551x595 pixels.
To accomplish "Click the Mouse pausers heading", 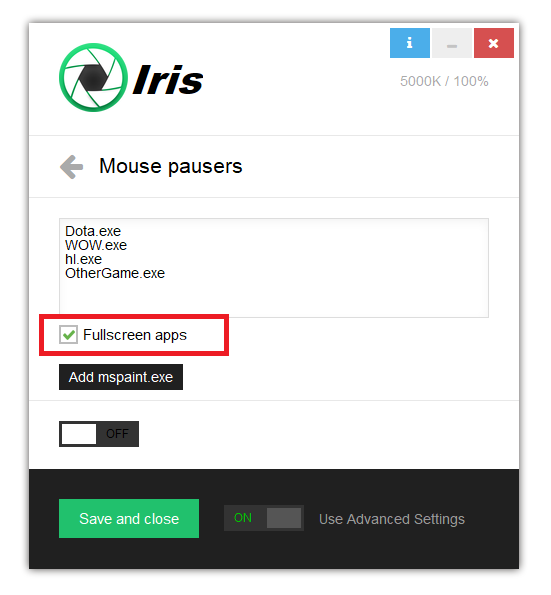I will (x=171, y=166).
